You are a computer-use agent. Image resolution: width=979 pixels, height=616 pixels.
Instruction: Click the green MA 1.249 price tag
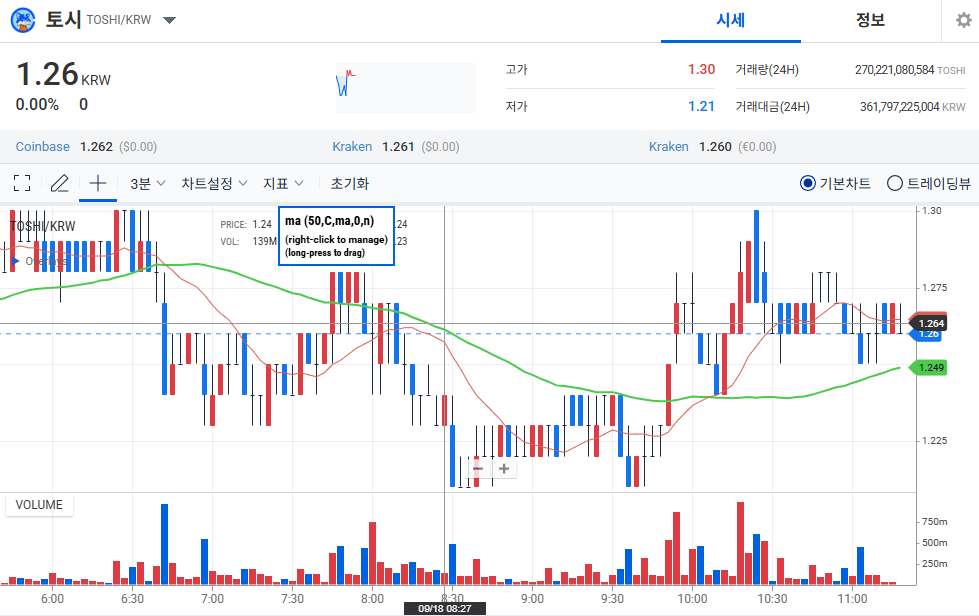[930, 368]
